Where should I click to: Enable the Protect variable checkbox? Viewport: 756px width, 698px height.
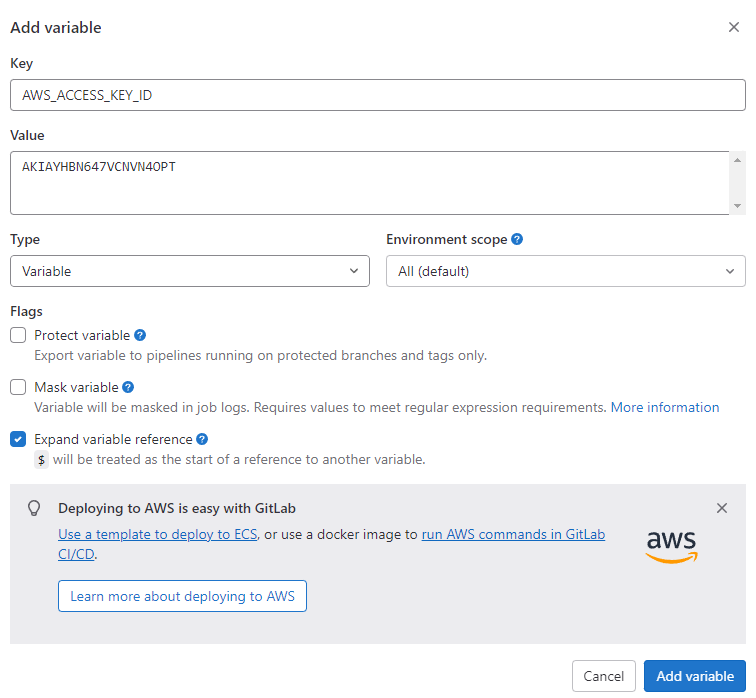[x=18, y=335]
